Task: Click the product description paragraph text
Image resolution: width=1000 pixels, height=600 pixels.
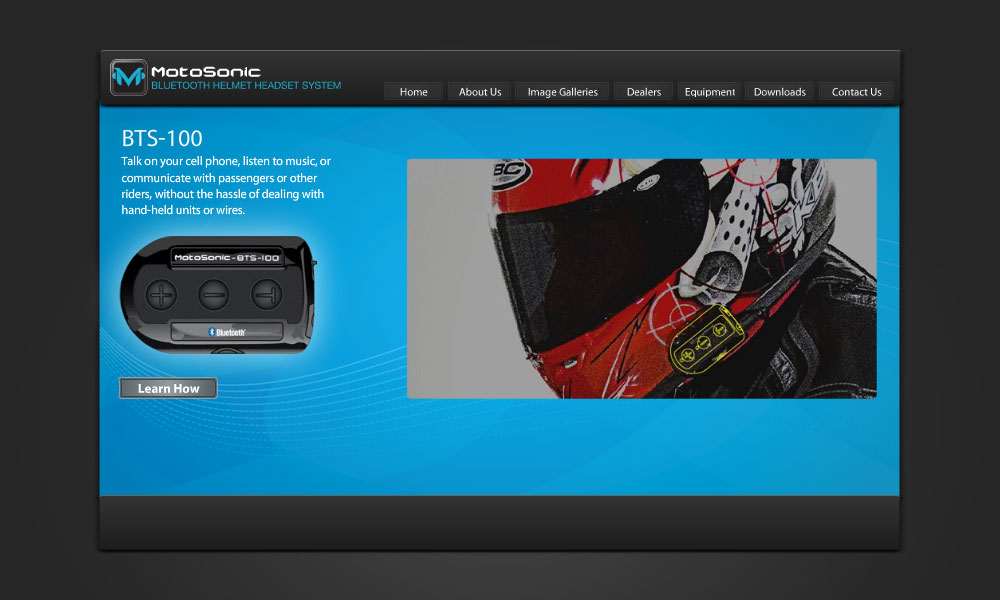Action: point(226,186)
